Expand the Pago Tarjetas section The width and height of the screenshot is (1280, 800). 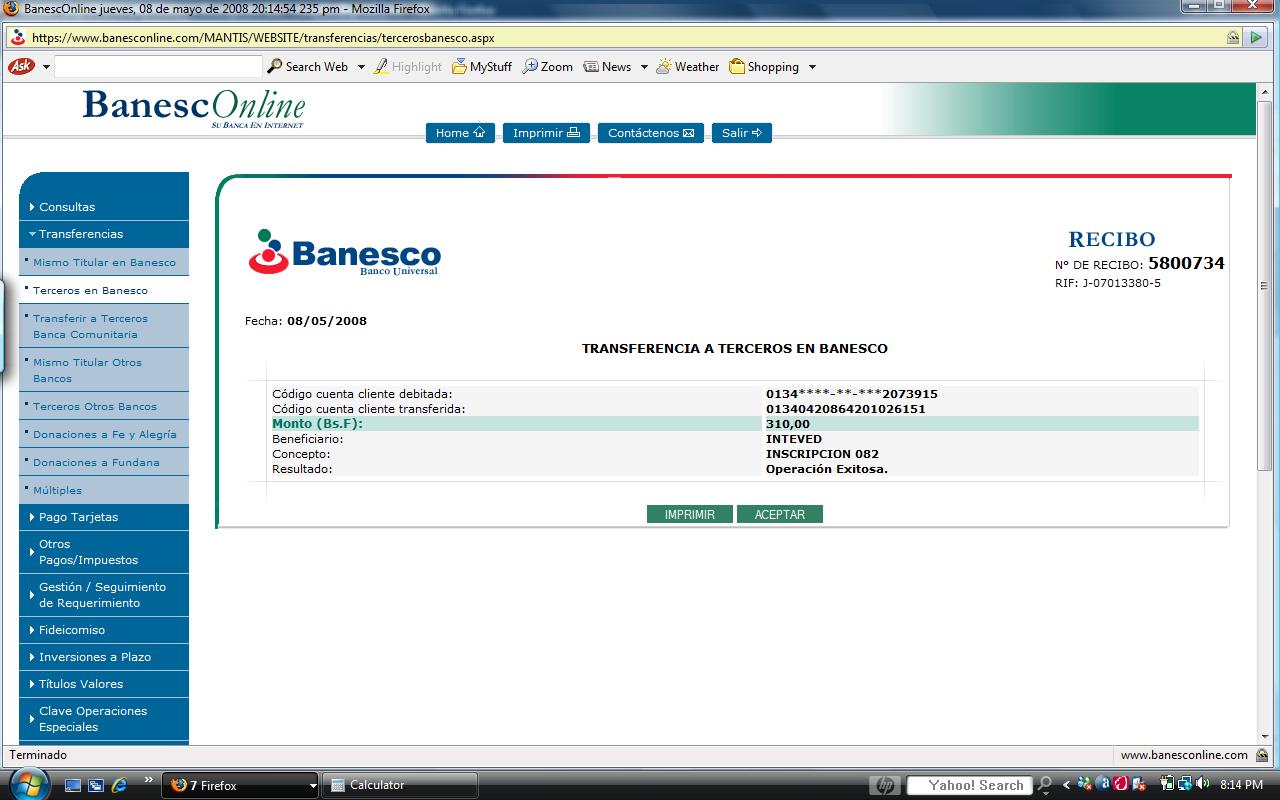tap(104, 517)
